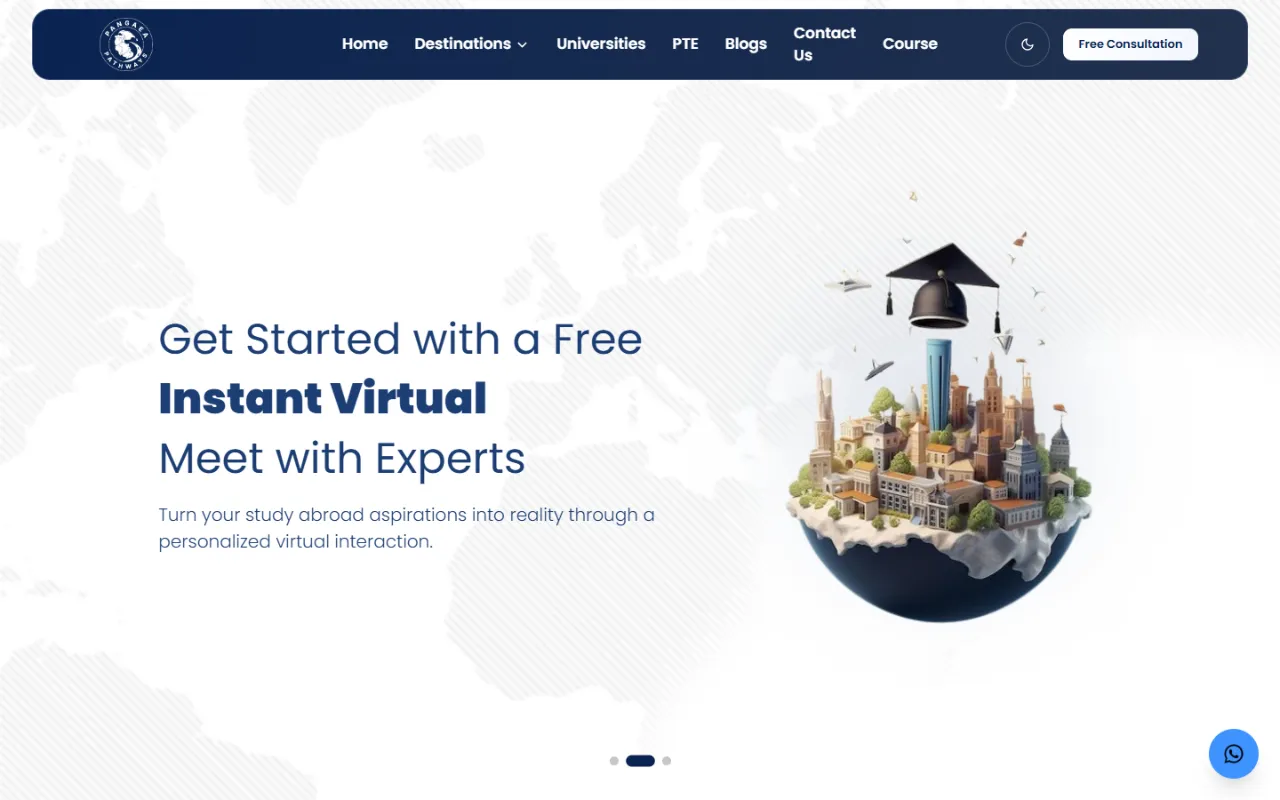Select the active middle carousel indicator
The image size is (1280, 800).
click(x=640, y=761)
